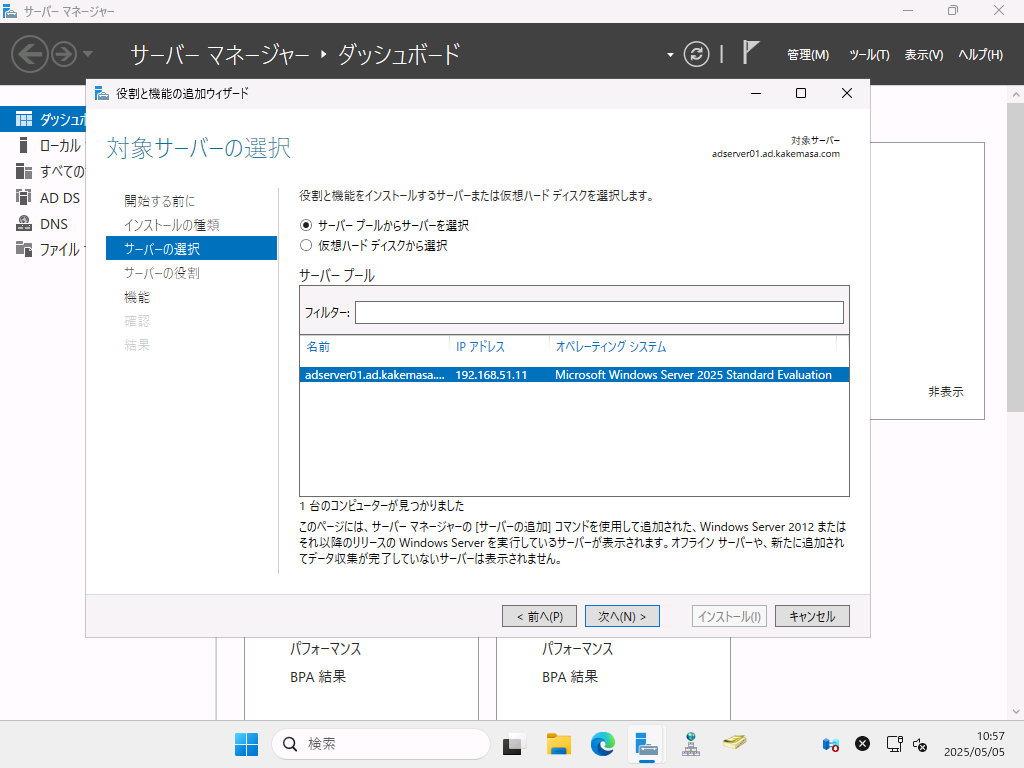The width and height of the screenshot is (1024, 768).
Task: Open Task View on taskbar
Action: pyautogui.click(x=513, y=744)
